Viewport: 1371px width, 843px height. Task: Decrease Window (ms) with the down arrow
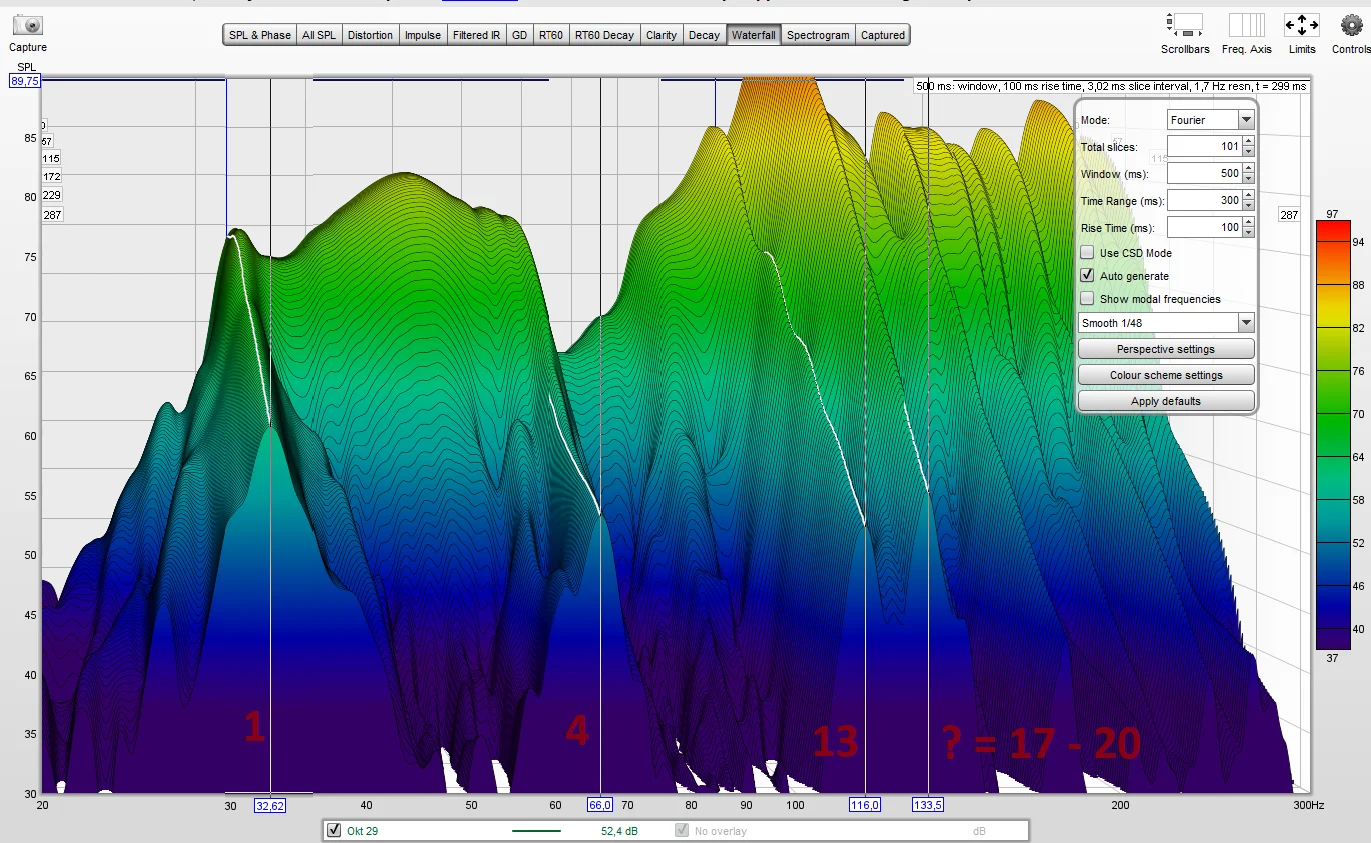[x=1248, y=179]
